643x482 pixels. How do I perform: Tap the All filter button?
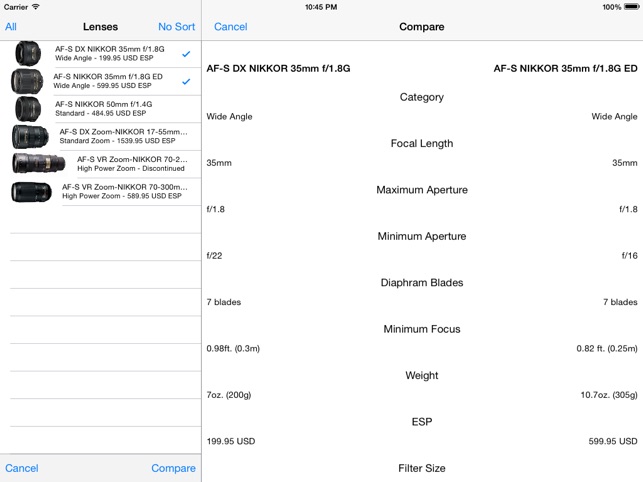[x=11, y=27]
